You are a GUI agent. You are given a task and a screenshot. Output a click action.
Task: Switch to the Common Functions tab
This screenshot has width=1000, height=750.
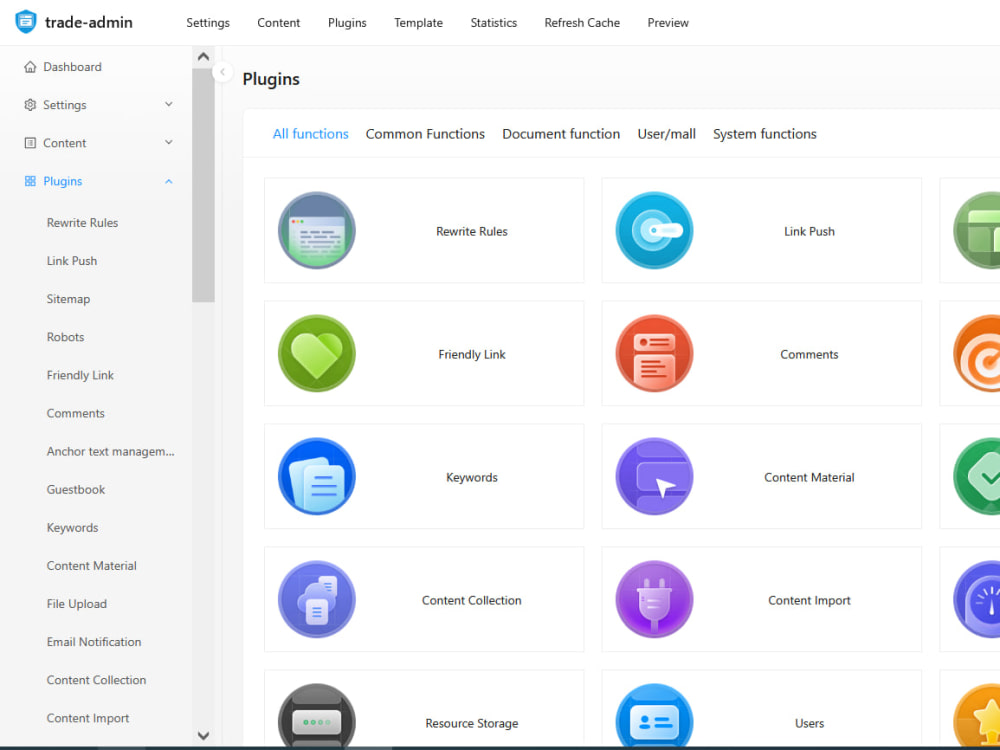tap(425, 134)
